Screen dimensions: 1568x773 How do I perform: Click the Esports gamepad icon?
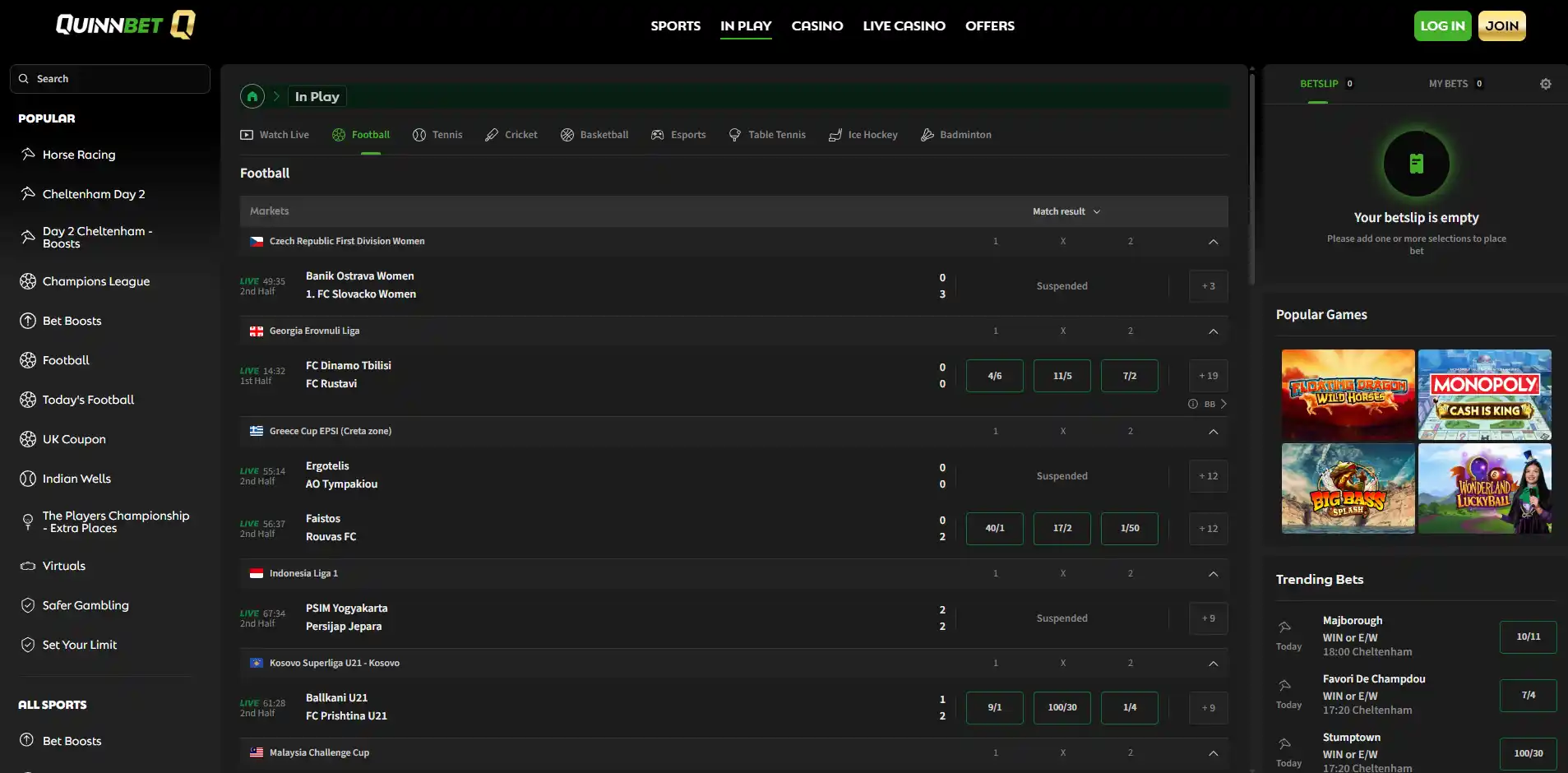click(x=658, y=135)
